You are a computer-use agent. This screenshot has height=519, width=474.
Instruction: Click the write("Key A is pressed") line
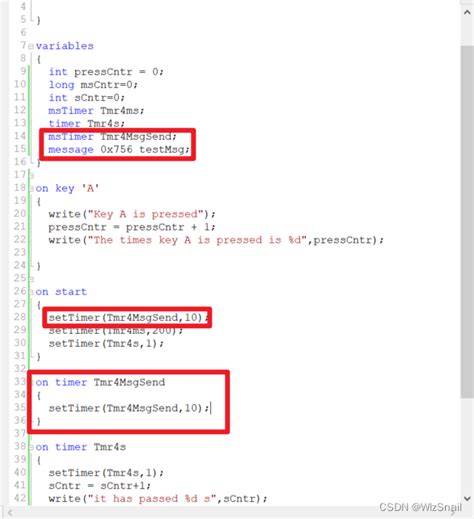(132, 214)
